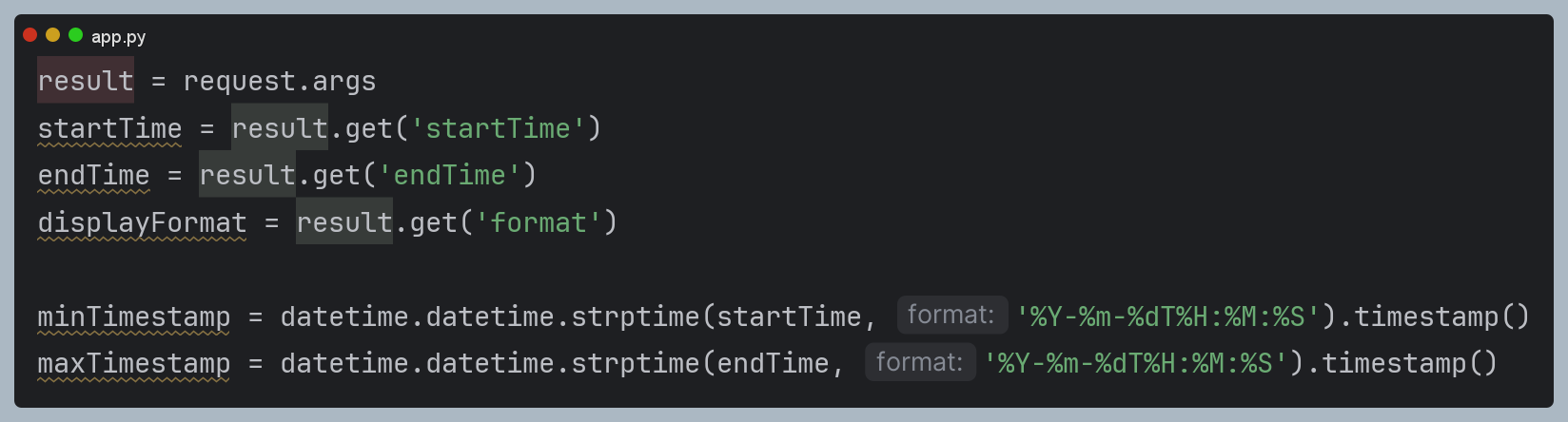The width and height of the screenshot is (1568, 422).
Task: Click the format: inlay hint on minTimestamp line
Action: tap(951, 316)
